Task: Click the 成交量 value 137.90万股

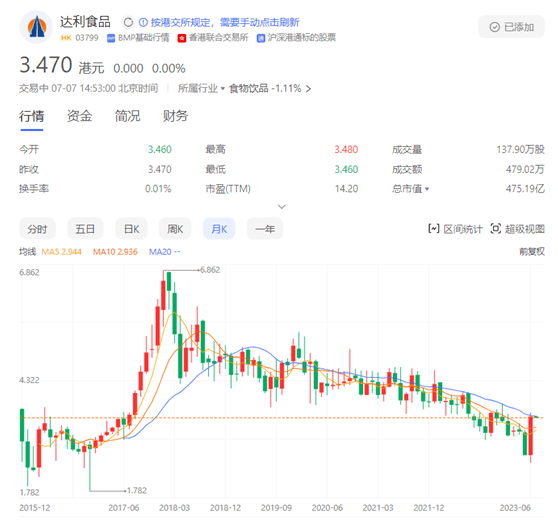Action: point(520,149)
